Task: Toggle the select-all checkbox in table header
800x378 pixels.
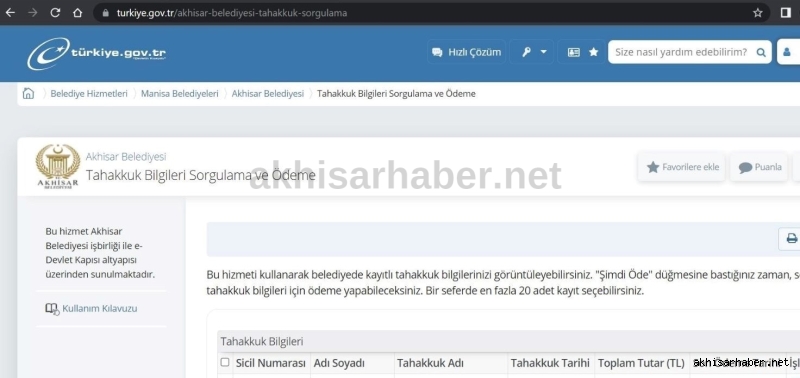Action: [x=225, y=362]
